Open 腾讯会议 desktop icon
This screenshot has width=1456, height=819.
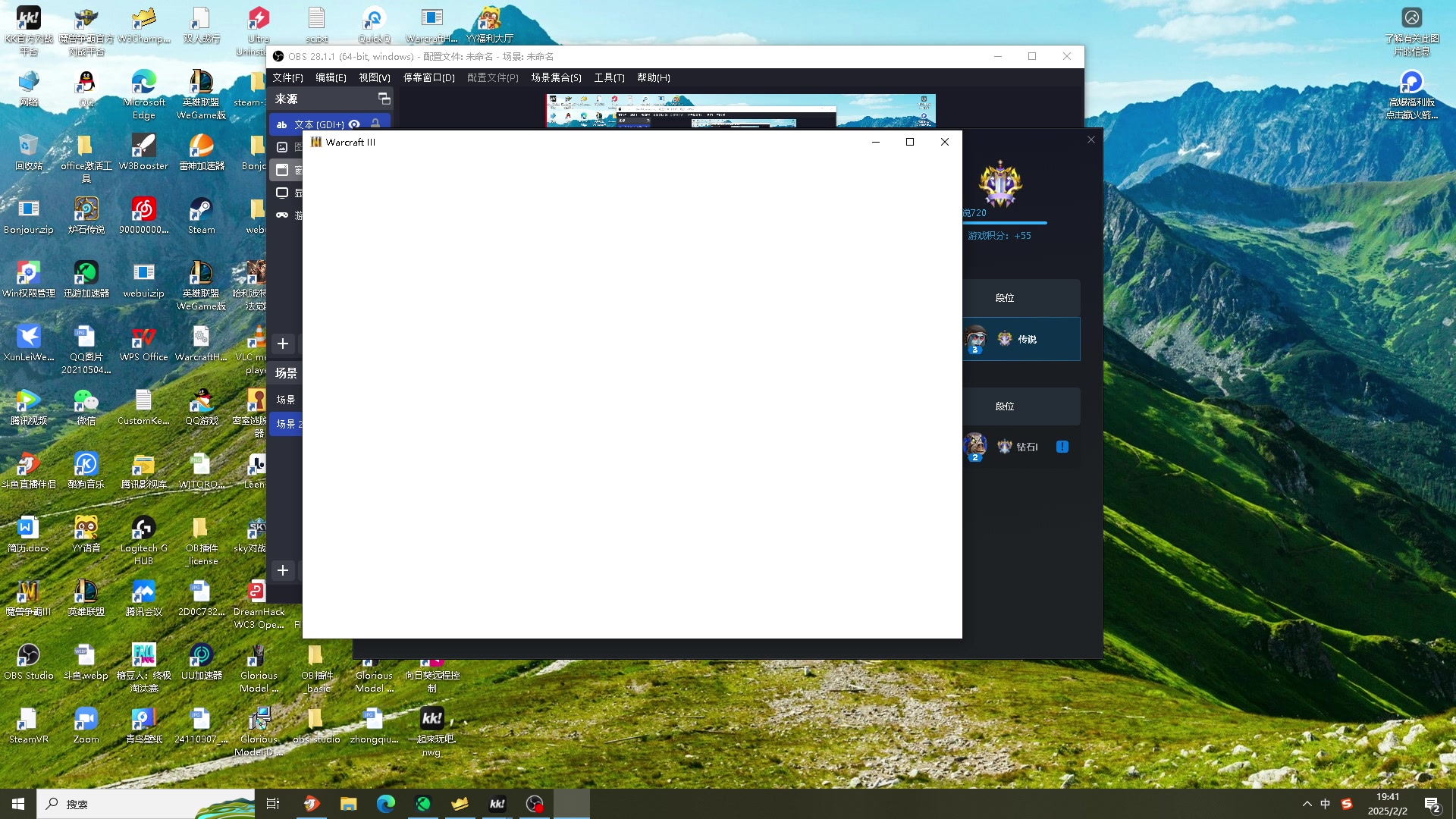click(x=144, y=598)
